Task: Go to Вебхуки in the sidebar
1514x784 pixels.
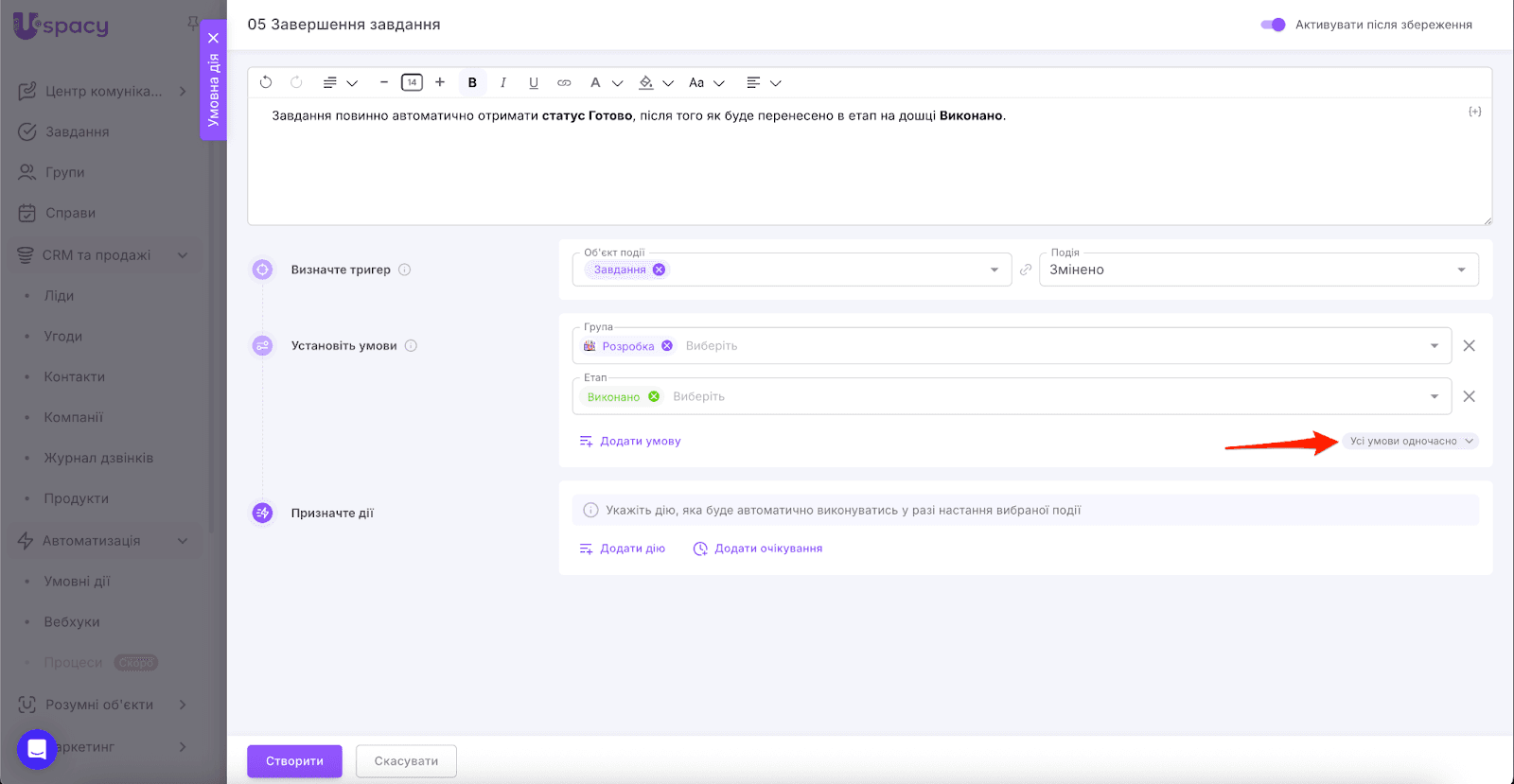Action: pos(72,622)
